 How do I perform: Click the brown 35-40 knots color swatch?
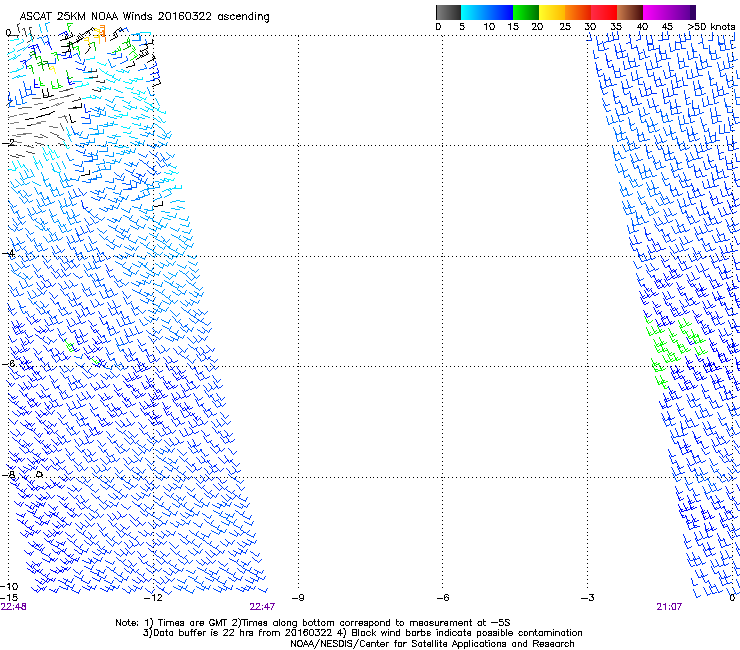(x=630, y=12)
